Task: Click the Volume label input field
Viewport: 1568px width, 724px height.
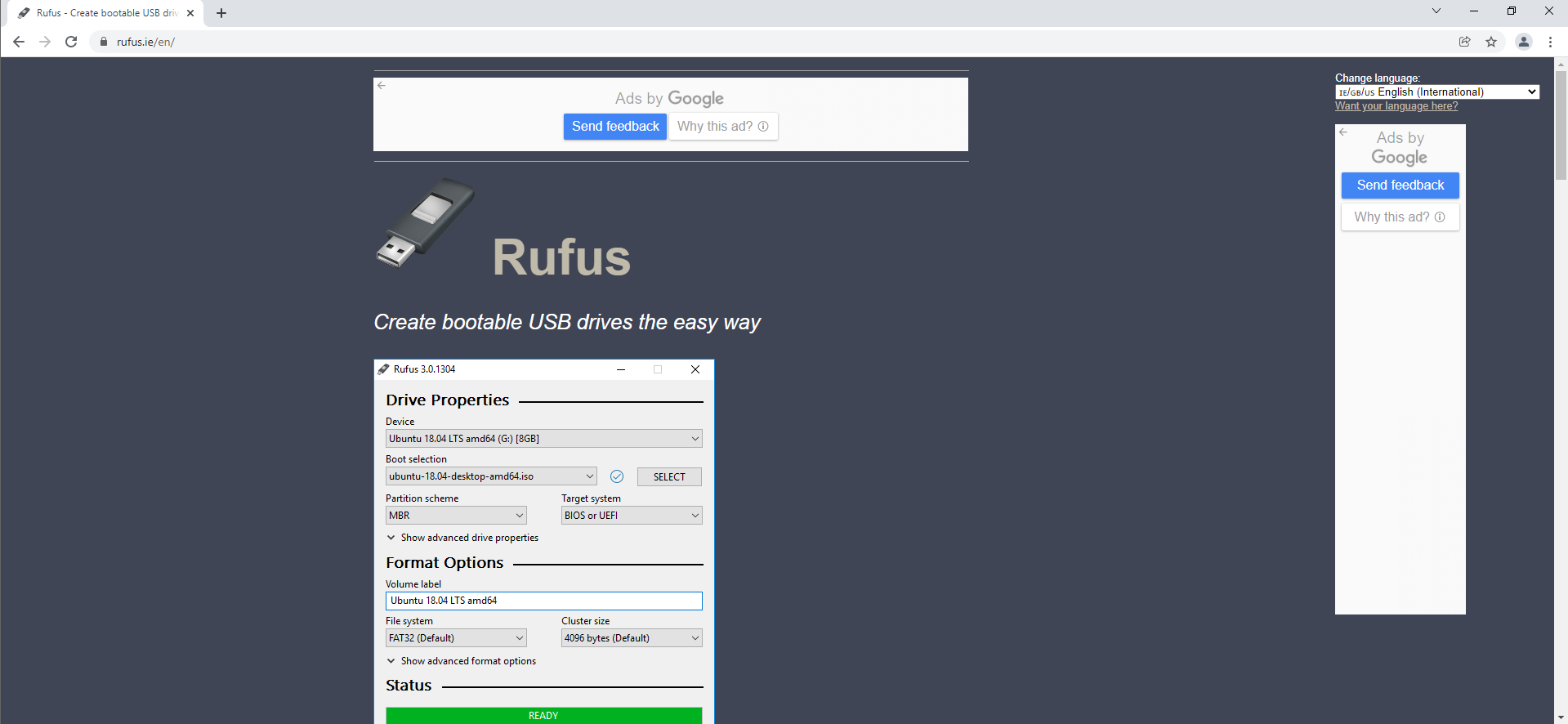Action: click(x=543, y=601)
